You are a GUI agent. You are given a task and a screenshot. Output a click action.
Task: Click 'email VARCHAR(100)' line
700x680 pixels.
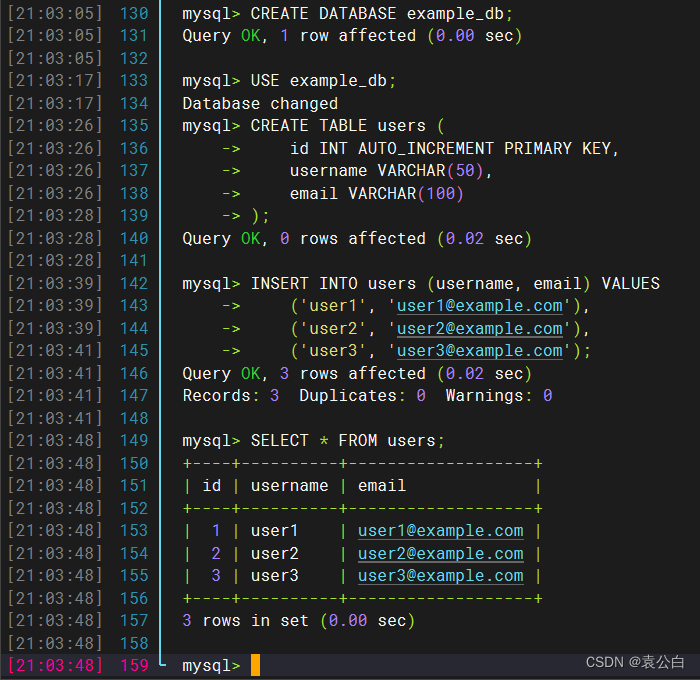pos(377,194)
